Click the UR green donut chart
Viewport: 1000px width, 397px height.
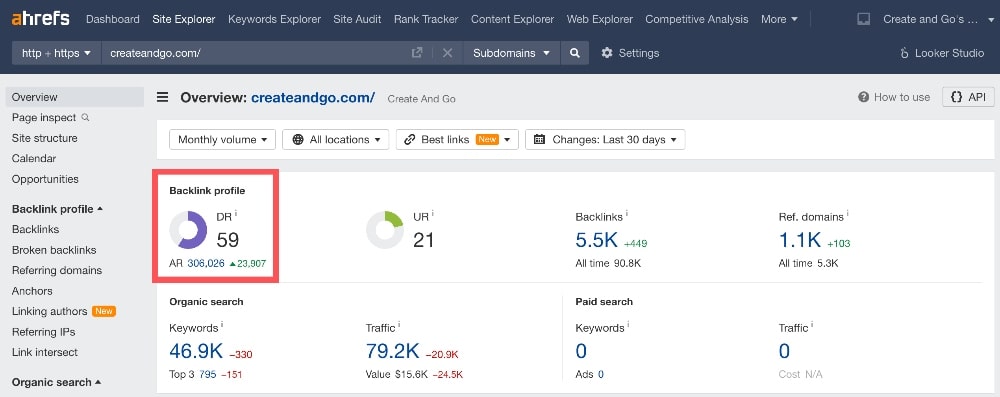point(385,230)
